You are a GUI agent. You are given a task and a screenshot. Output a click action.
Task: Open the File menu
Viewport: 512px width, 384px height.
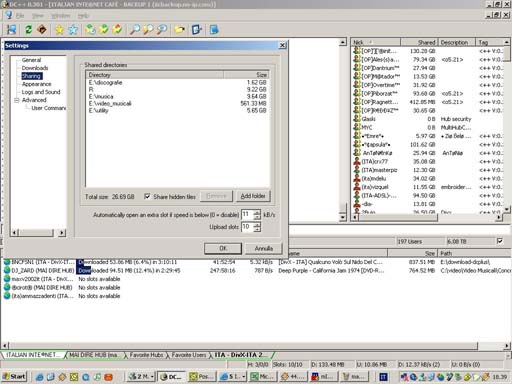pos(20,16)
